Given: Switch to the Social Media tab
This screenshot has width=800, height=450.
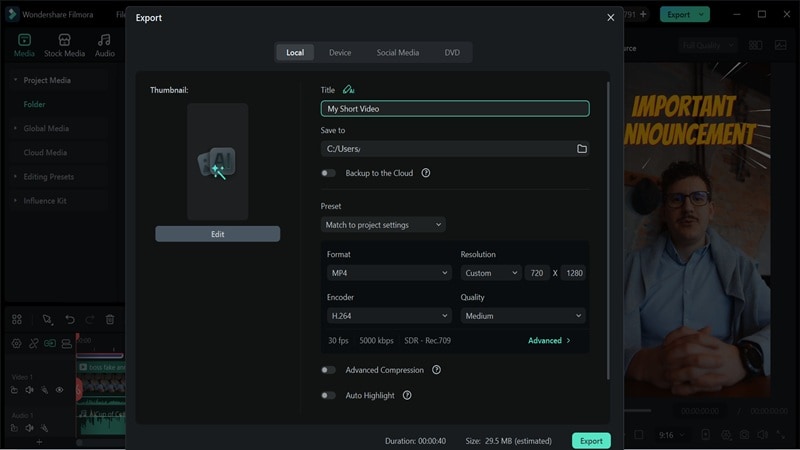Looking at the screenshot, I should 398,53.
